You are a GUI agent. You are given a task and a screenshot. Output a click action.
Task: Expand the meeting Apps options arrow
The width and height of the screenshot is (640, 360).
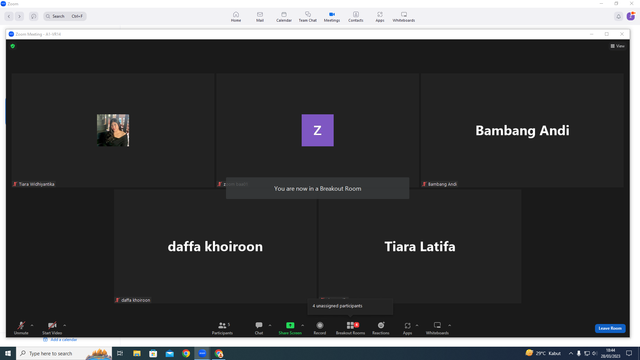coord(417,325)
